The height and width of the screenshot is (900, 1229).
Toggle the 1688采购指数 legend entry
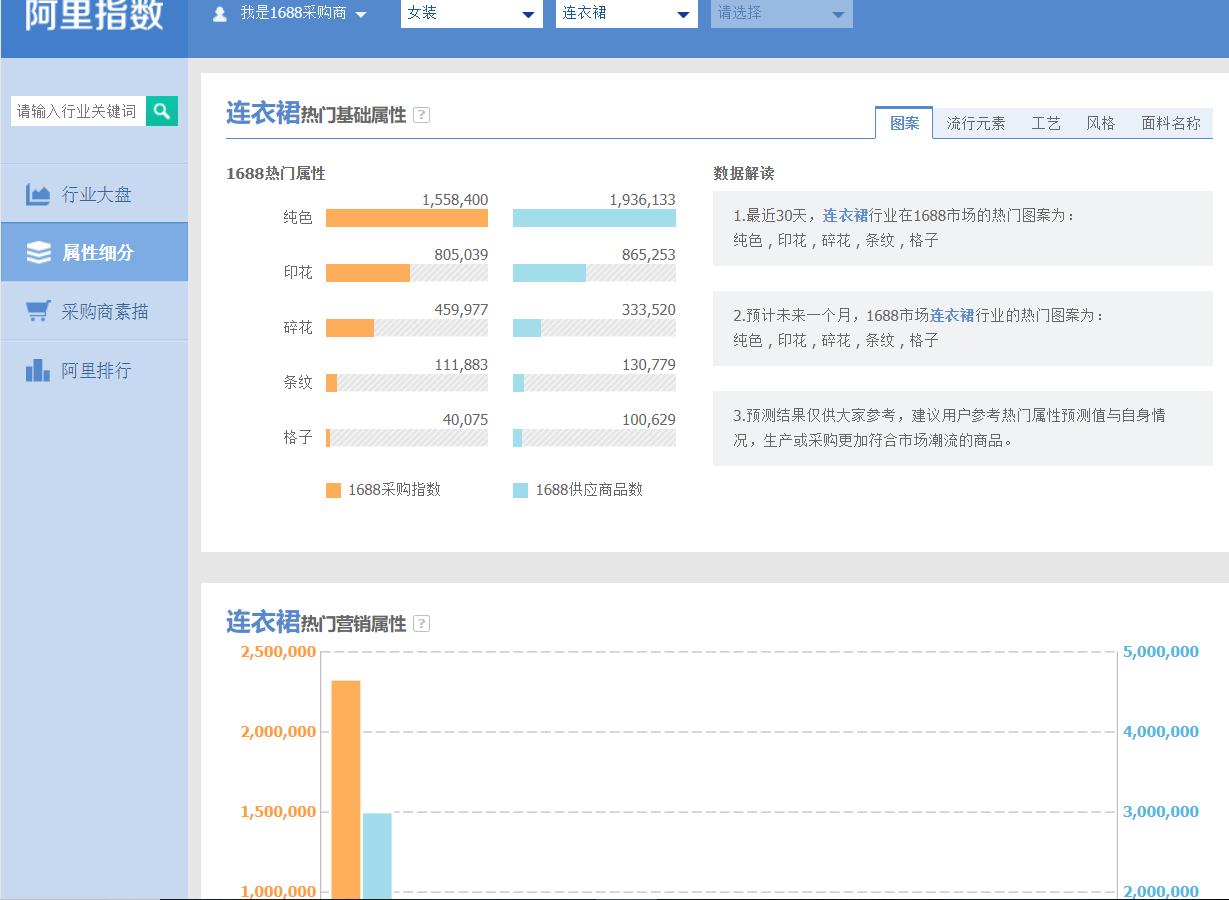click(x=386, y=489)
